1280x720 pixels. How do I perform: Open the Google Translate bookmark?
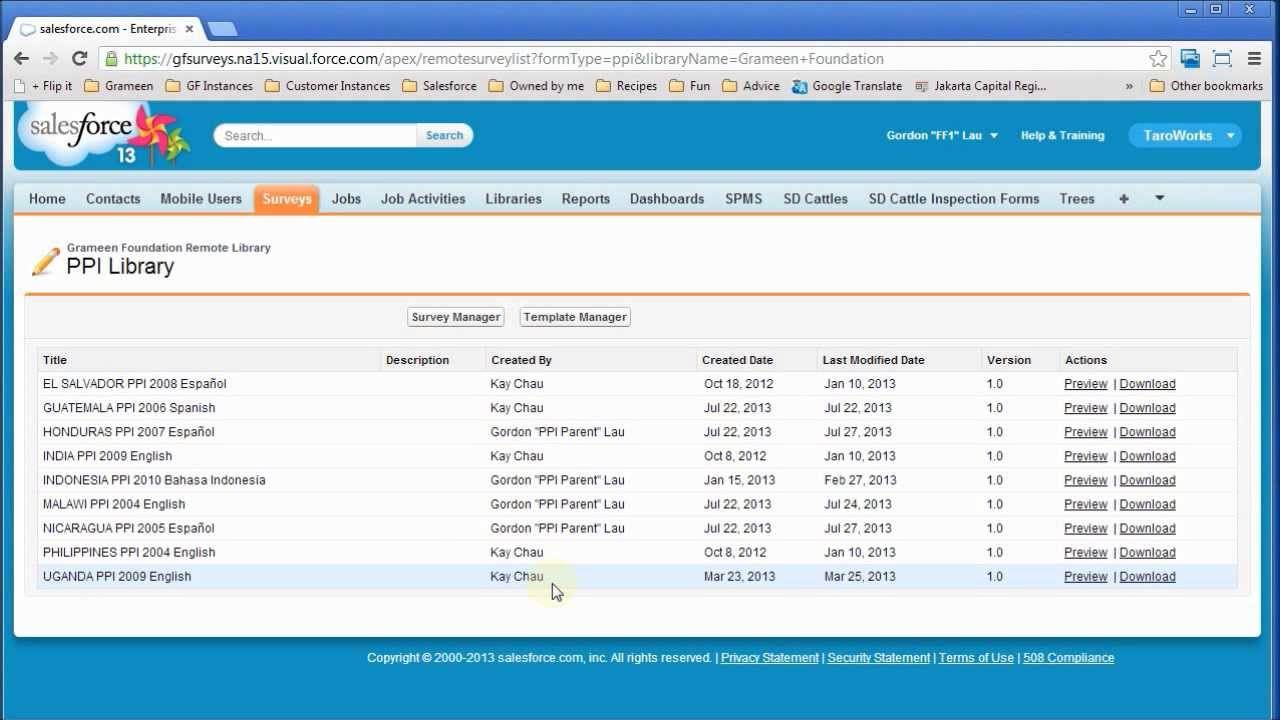coord(847,86)
